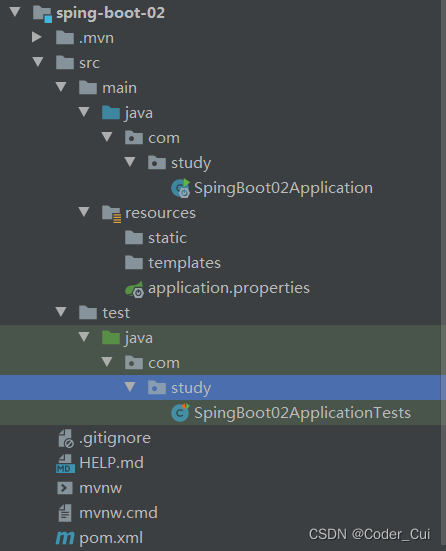The image size is (446, 551).
Task: Click the SpingBoot02ApplicationTests class icon
Action: point(180,413)
